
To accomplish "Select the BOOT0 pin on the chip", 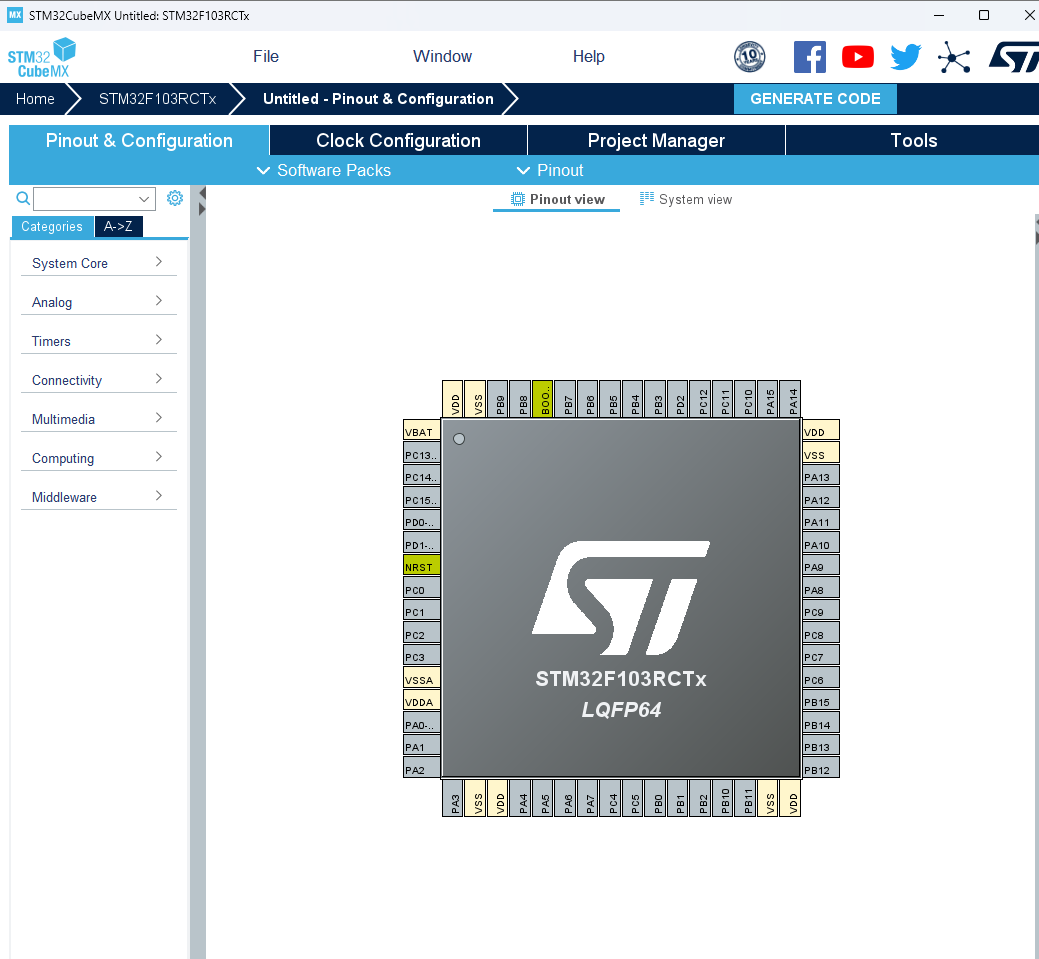I will (542, 398).
